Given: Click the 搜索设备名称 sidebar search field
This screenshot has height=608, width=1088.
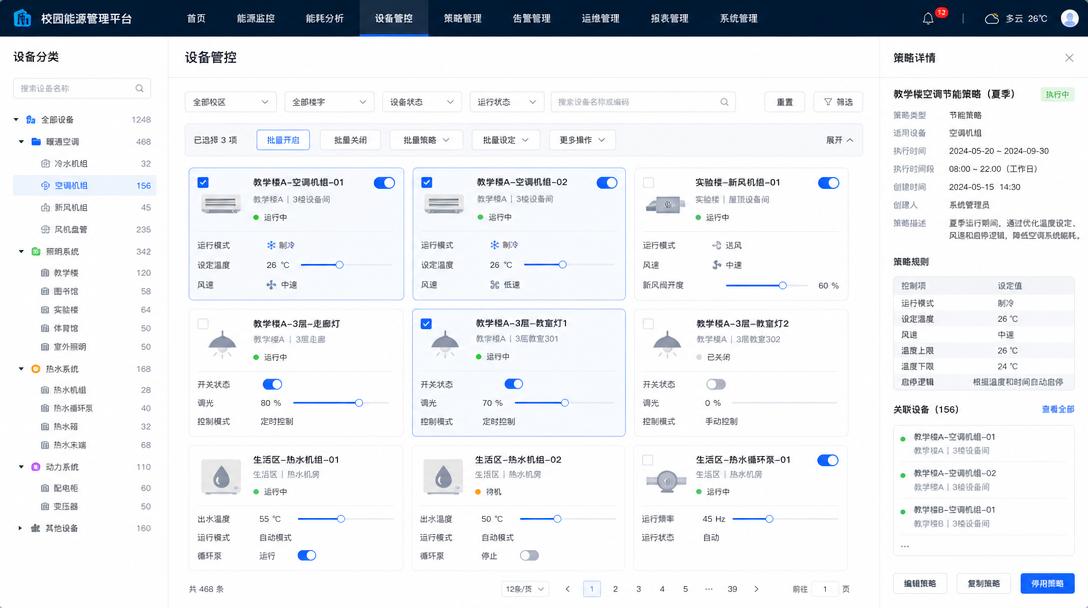Looking at the screenshot, I should [82, 88].
